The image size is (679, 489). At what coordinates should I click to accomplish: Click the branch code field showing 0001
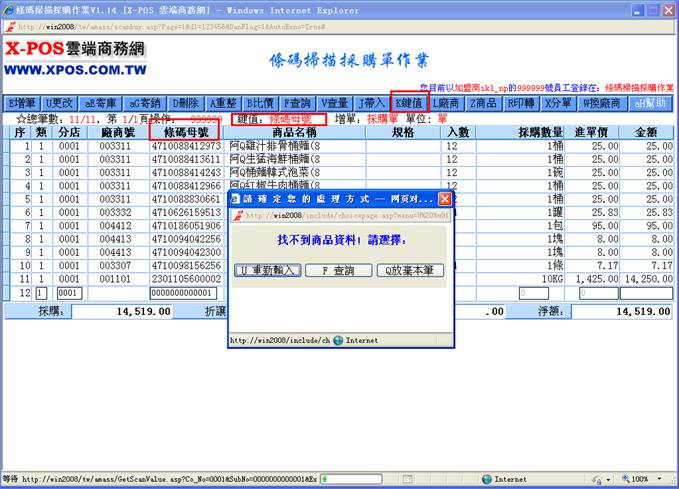[x=68, y=293]
